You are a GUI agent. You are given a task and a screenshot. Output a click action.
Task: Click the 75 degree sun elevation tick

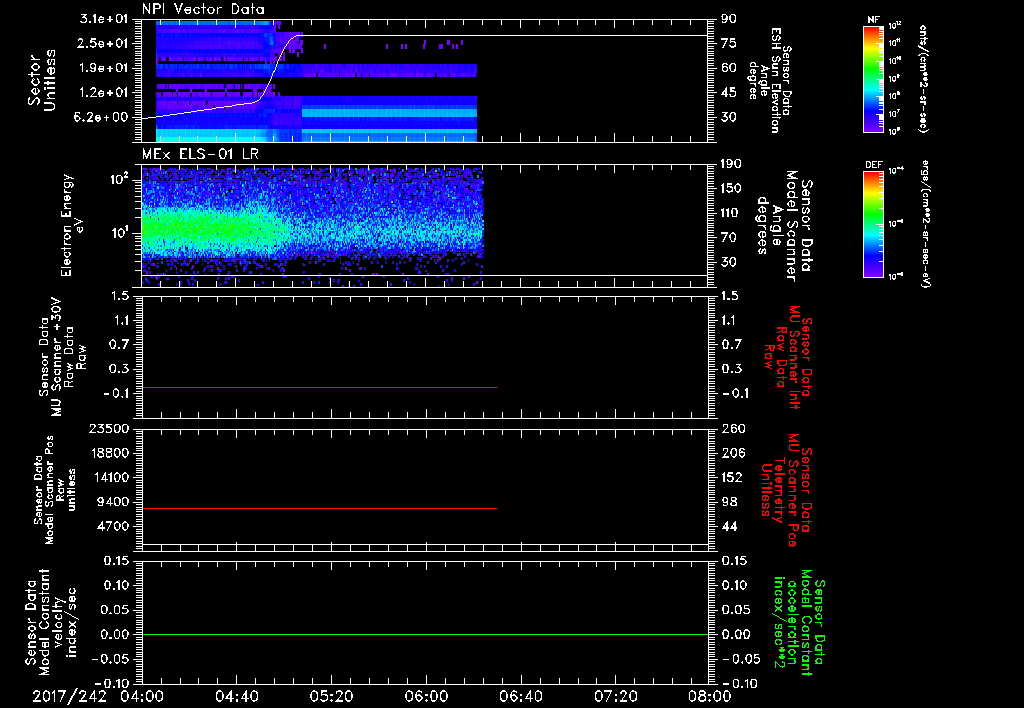729,43
